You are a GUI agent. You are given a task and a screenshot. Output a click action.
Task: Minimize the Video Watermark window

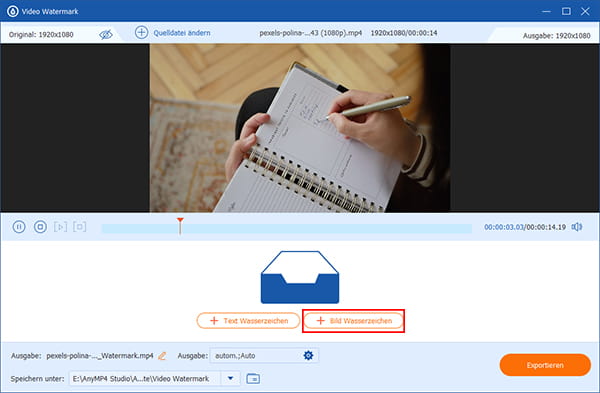(x=546, y=11)
